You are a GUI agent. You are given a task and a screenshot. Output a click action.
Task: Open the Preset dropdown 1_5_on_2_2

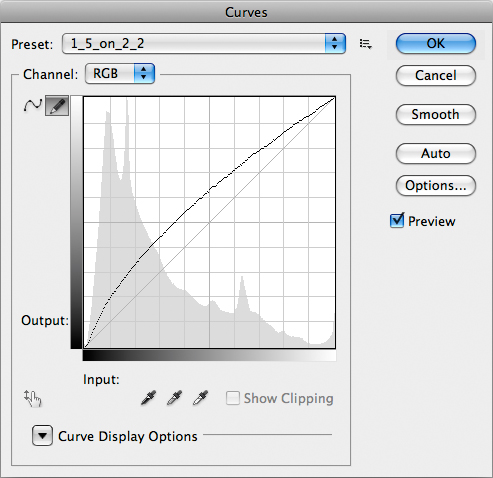[x=204, y=44]
